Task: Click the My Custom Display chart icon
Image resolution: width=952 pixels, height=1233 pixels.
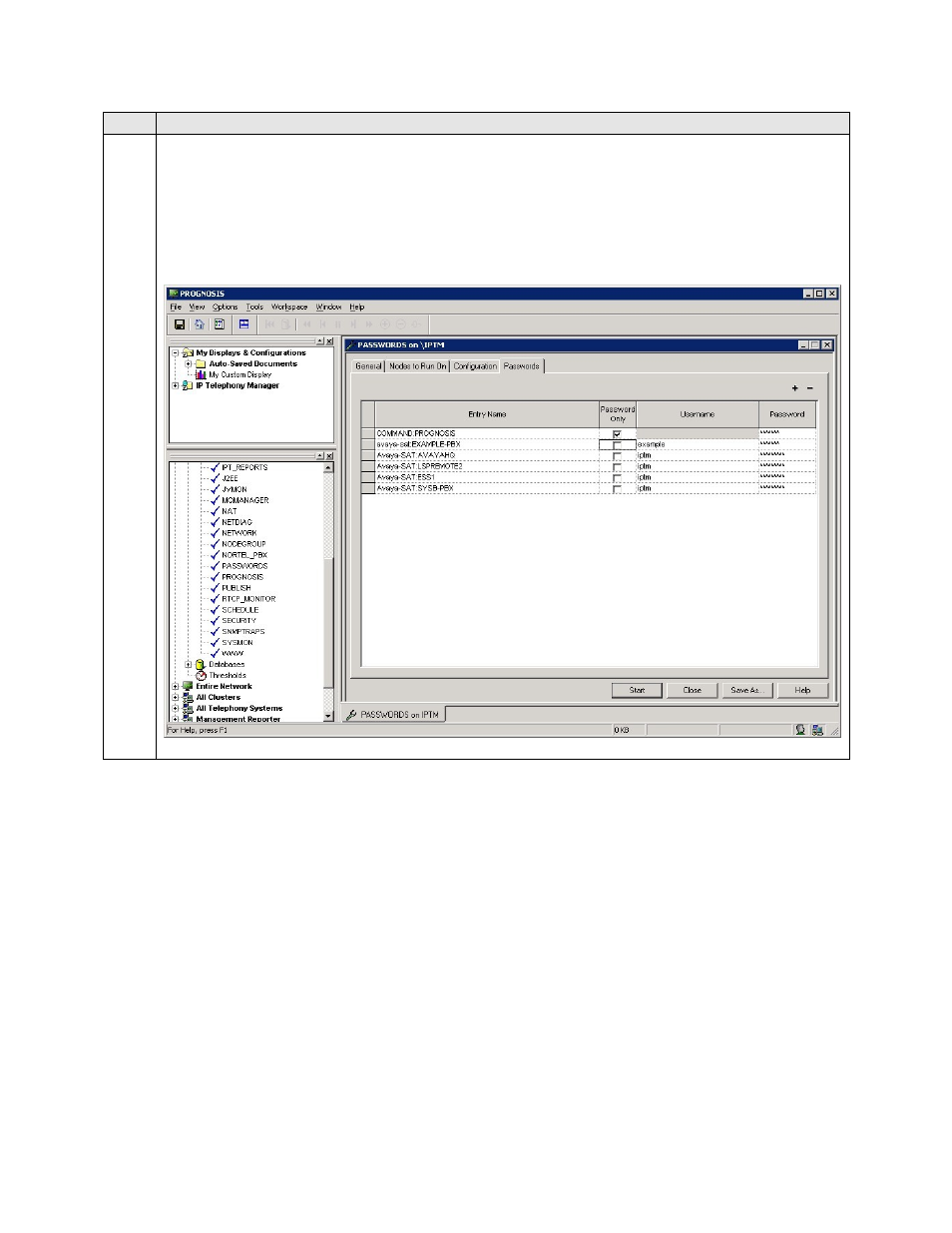Action: pos(201,374)
